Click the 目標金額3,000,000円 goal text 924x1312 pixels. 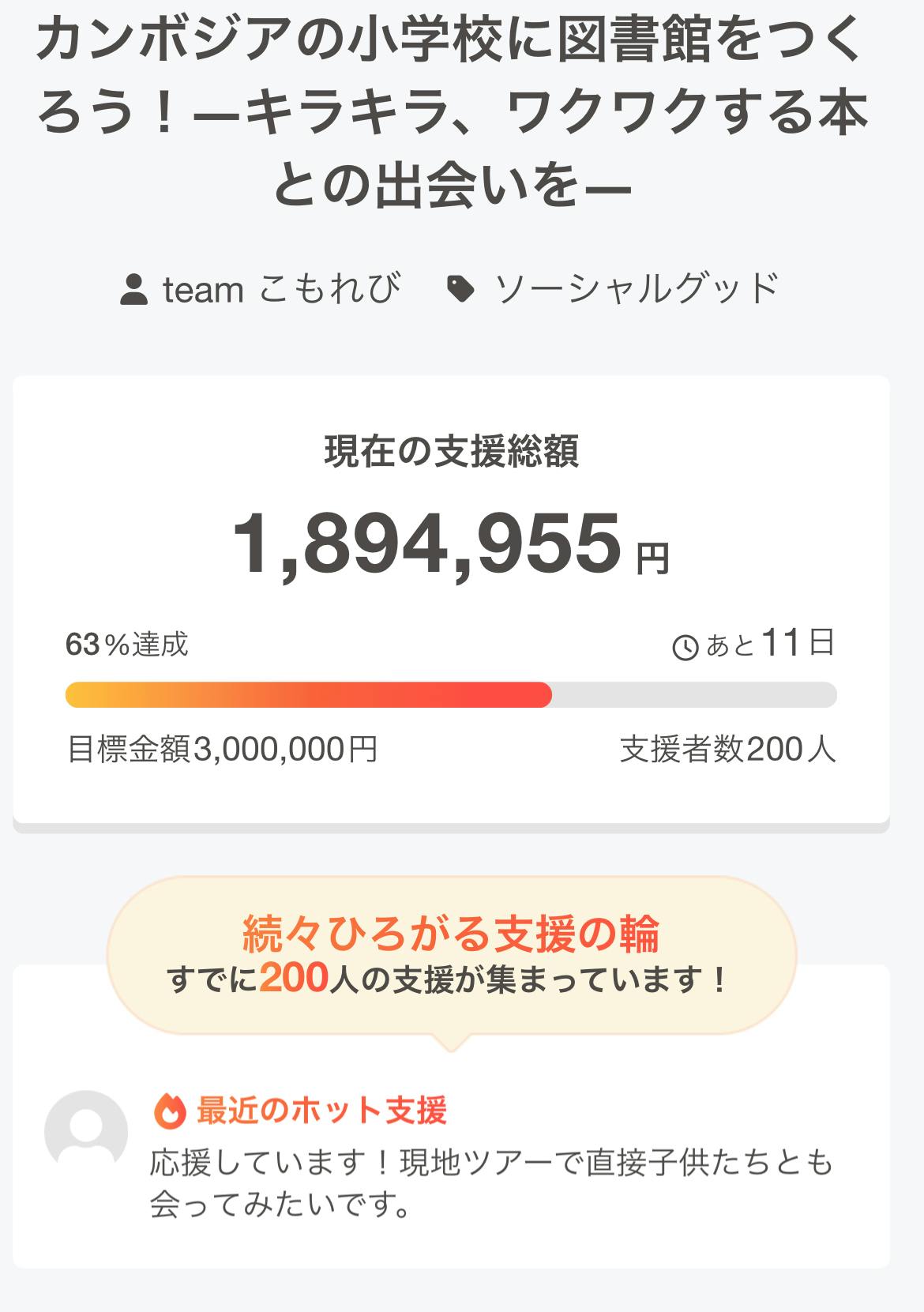(x=223, y=749)
